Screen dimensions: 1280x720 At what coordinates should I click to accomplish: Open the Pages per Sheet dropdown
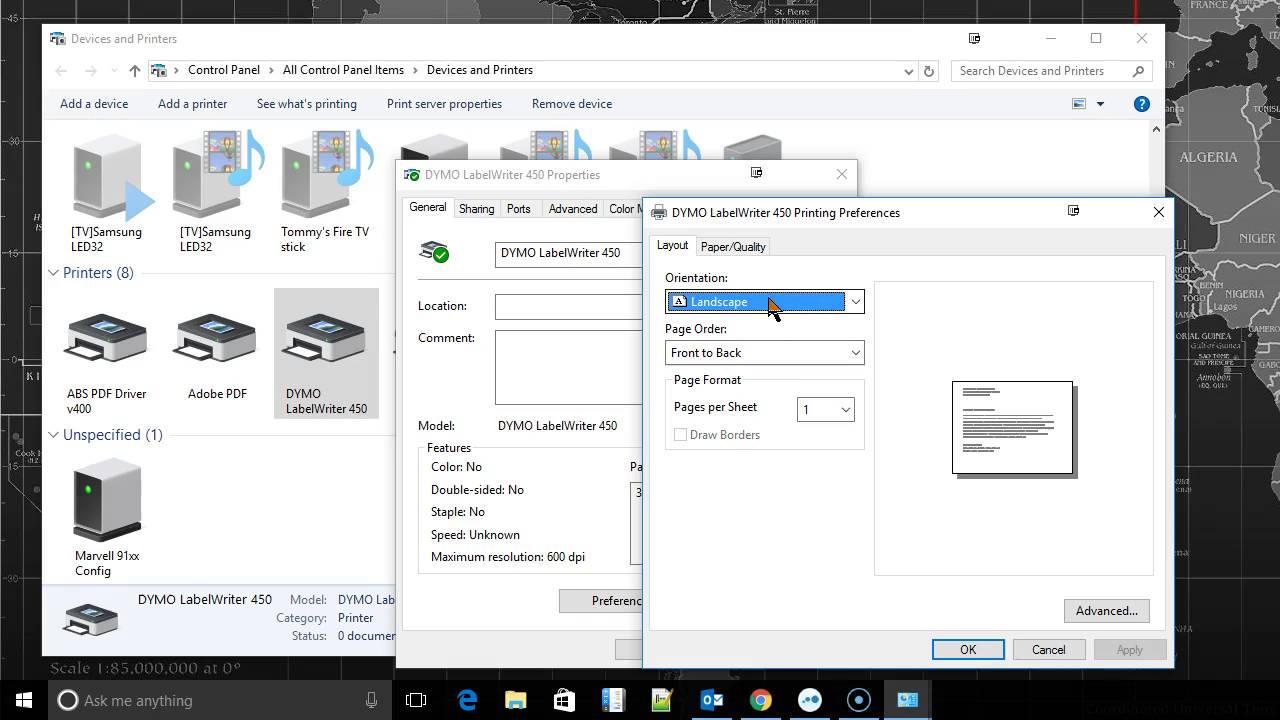[x=826, y=409]
